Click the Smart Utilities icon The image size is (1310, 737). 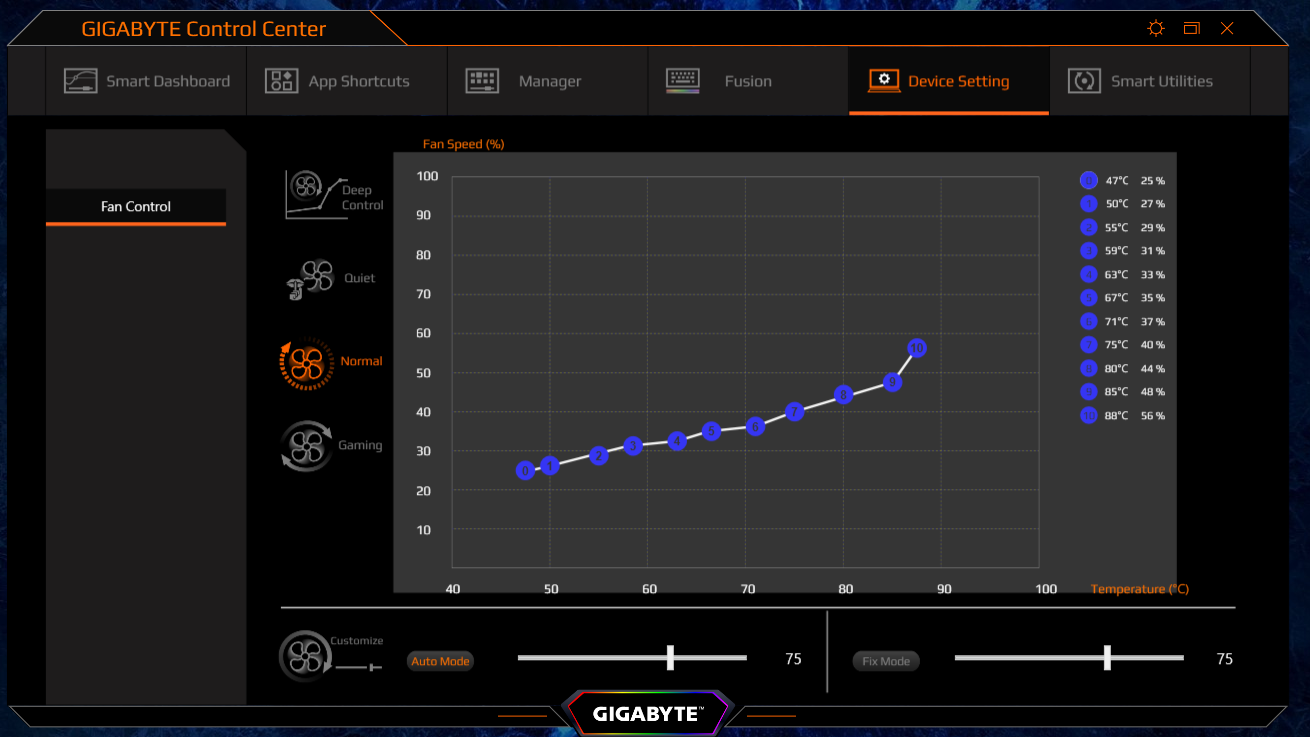(x=1084, y=81)
